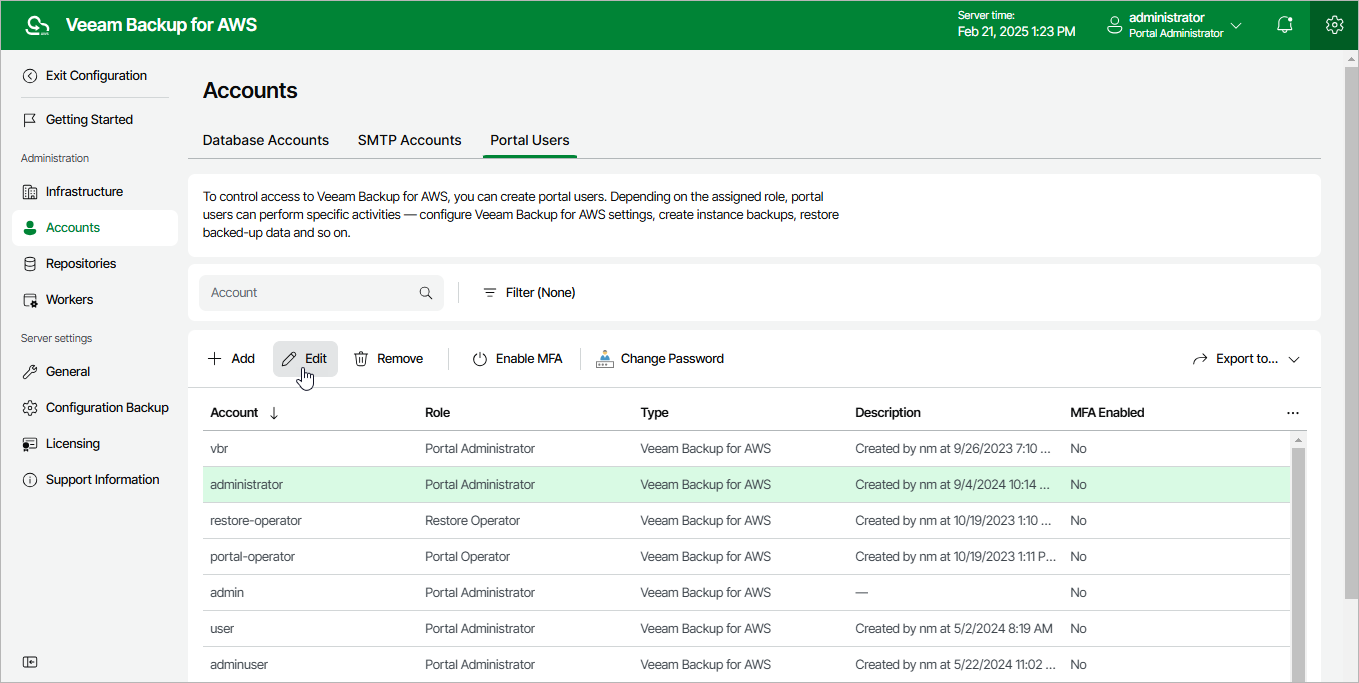
Task: Open column options three-dots menu
Action: 1293,413
